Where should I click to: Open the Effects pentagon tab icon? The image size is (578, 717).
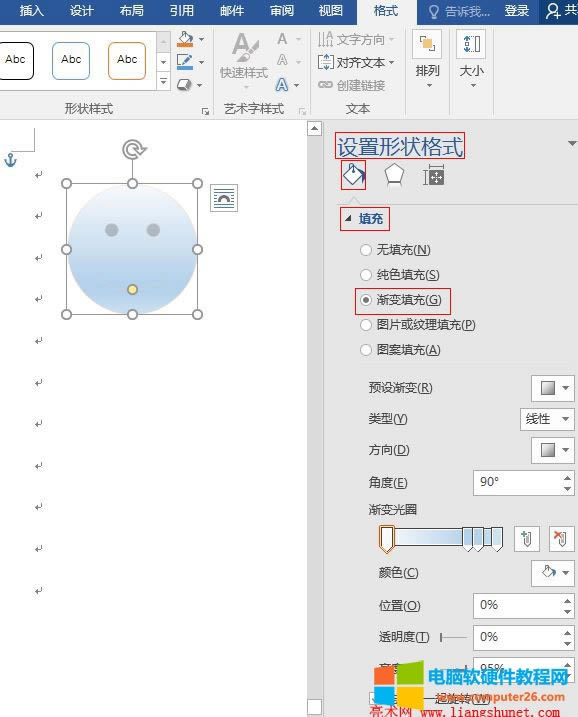(x=394, y=175)
